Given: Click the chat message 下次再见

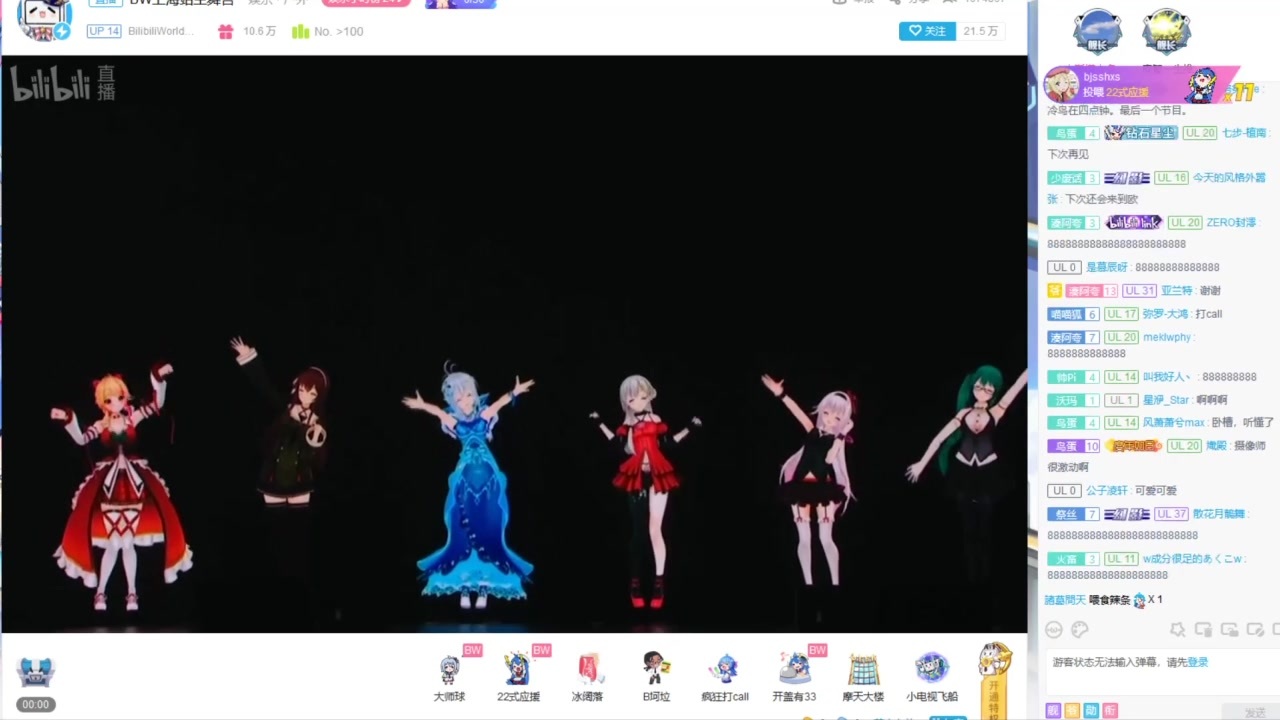Looking at the screenshot, I should tap(1068, 155).
